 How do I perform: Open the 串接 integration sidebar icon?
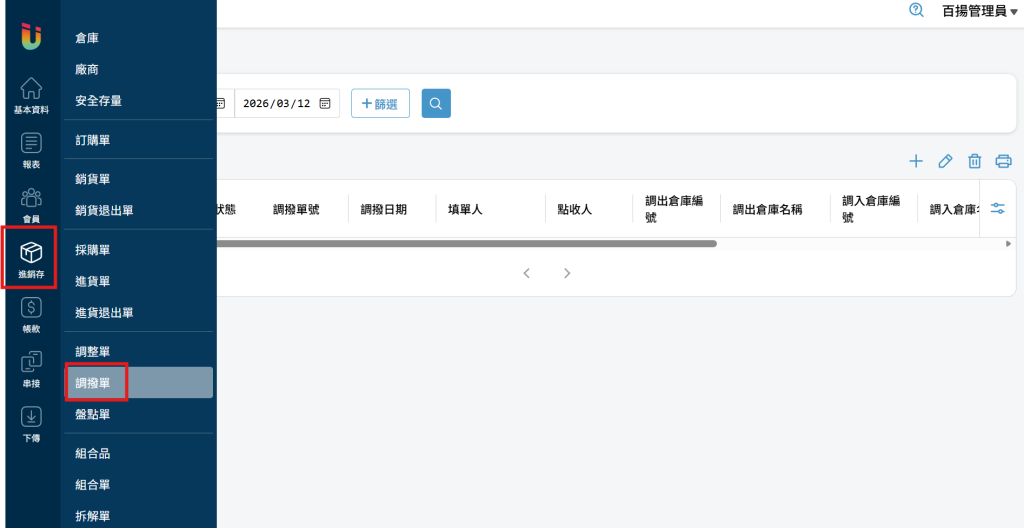31,364
